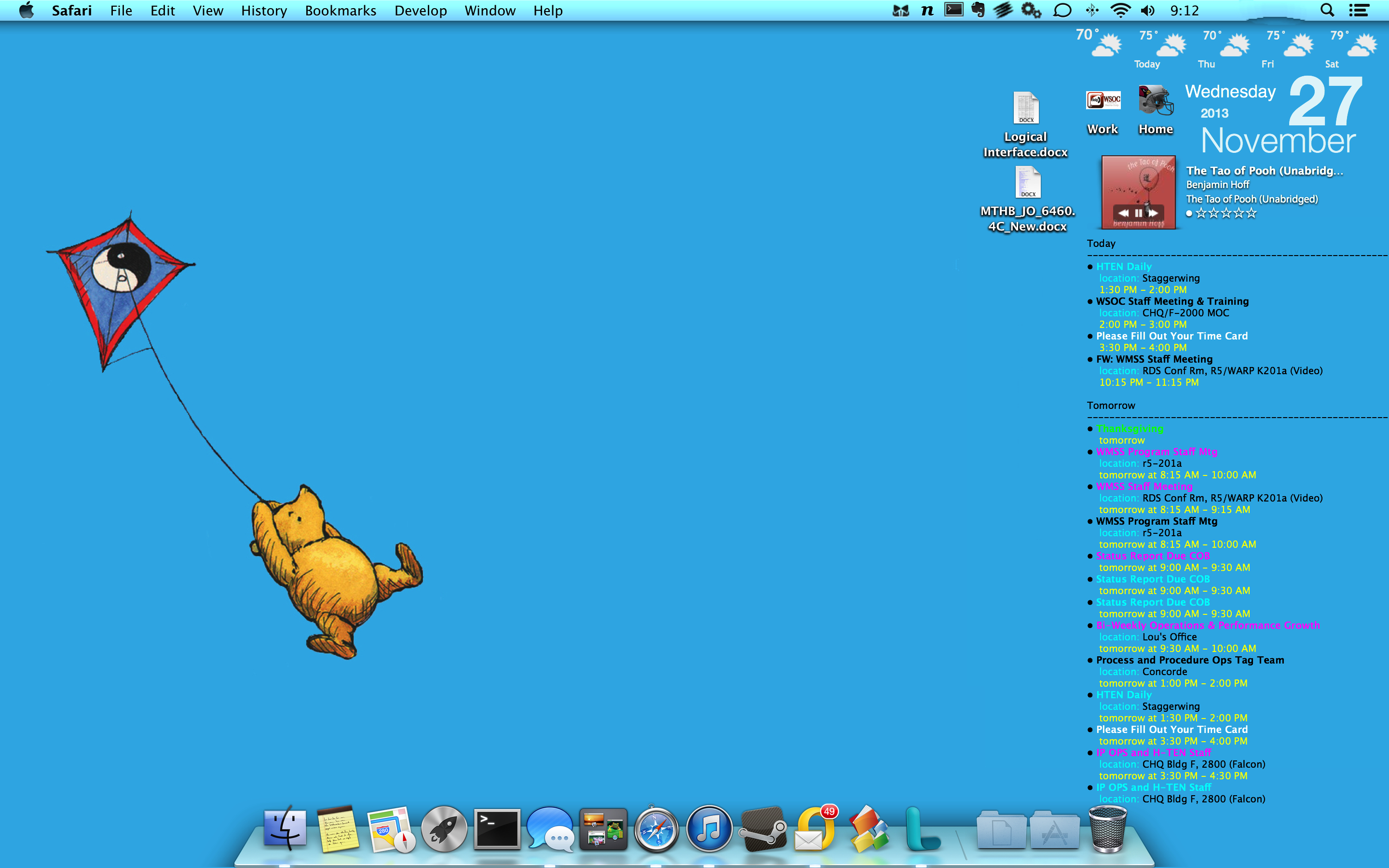The width and height of the screenshot is (1389, 868).
Task: Select Logical Interface.docx on the desktop
Action: click(1026, 124)
